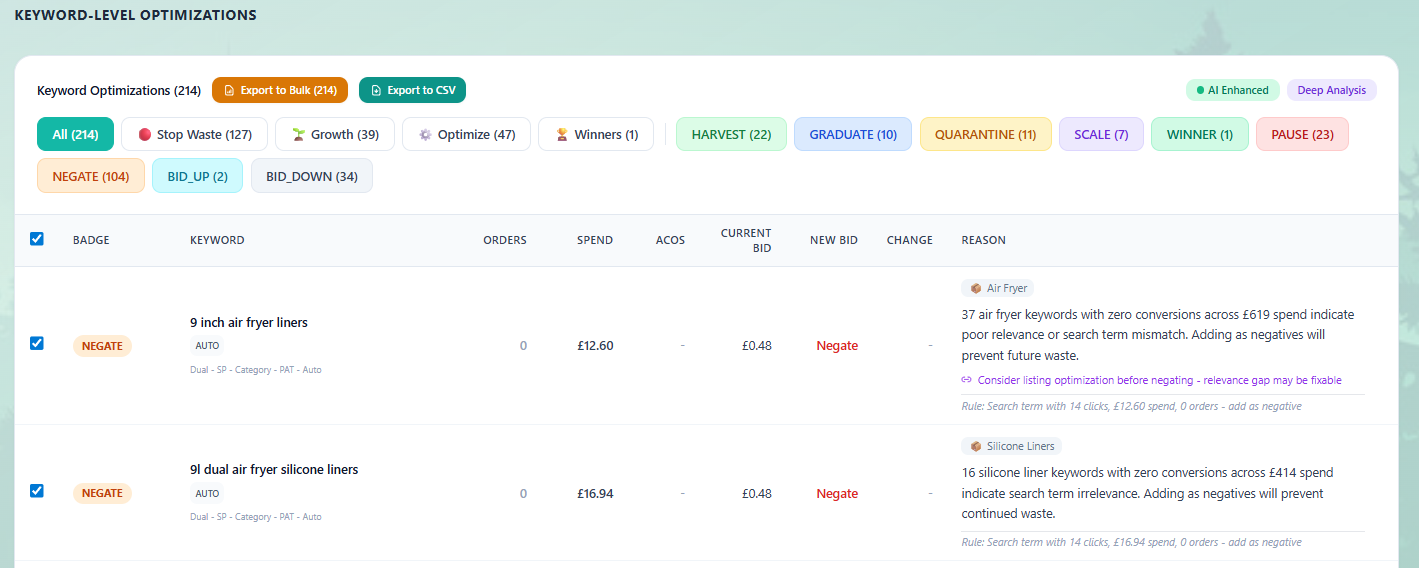Image resolution: width=1419 pixels, height=568 pixels.
Task: Open the listing optimization suggestion link
Action: [x=1159, y=380]
